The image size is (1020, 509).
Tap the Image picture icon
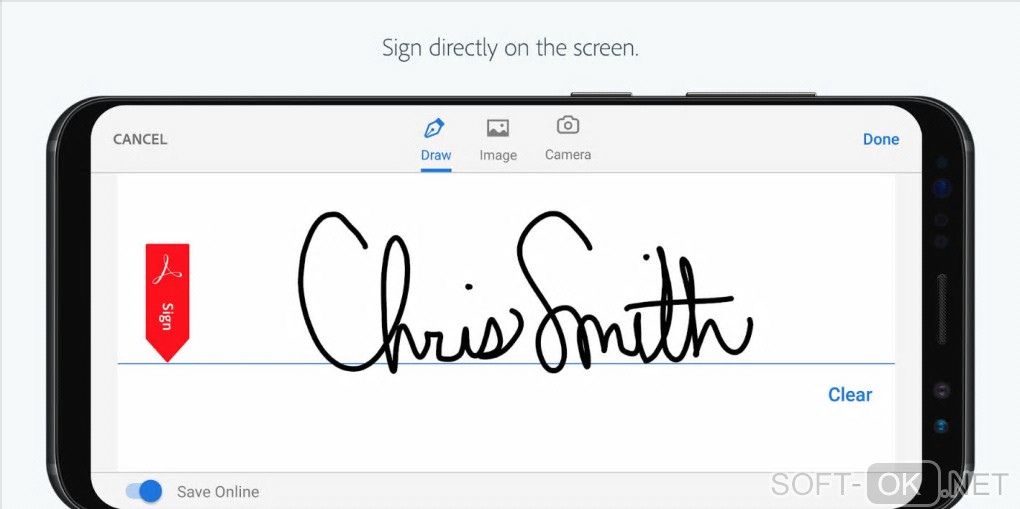pos(498,128)
